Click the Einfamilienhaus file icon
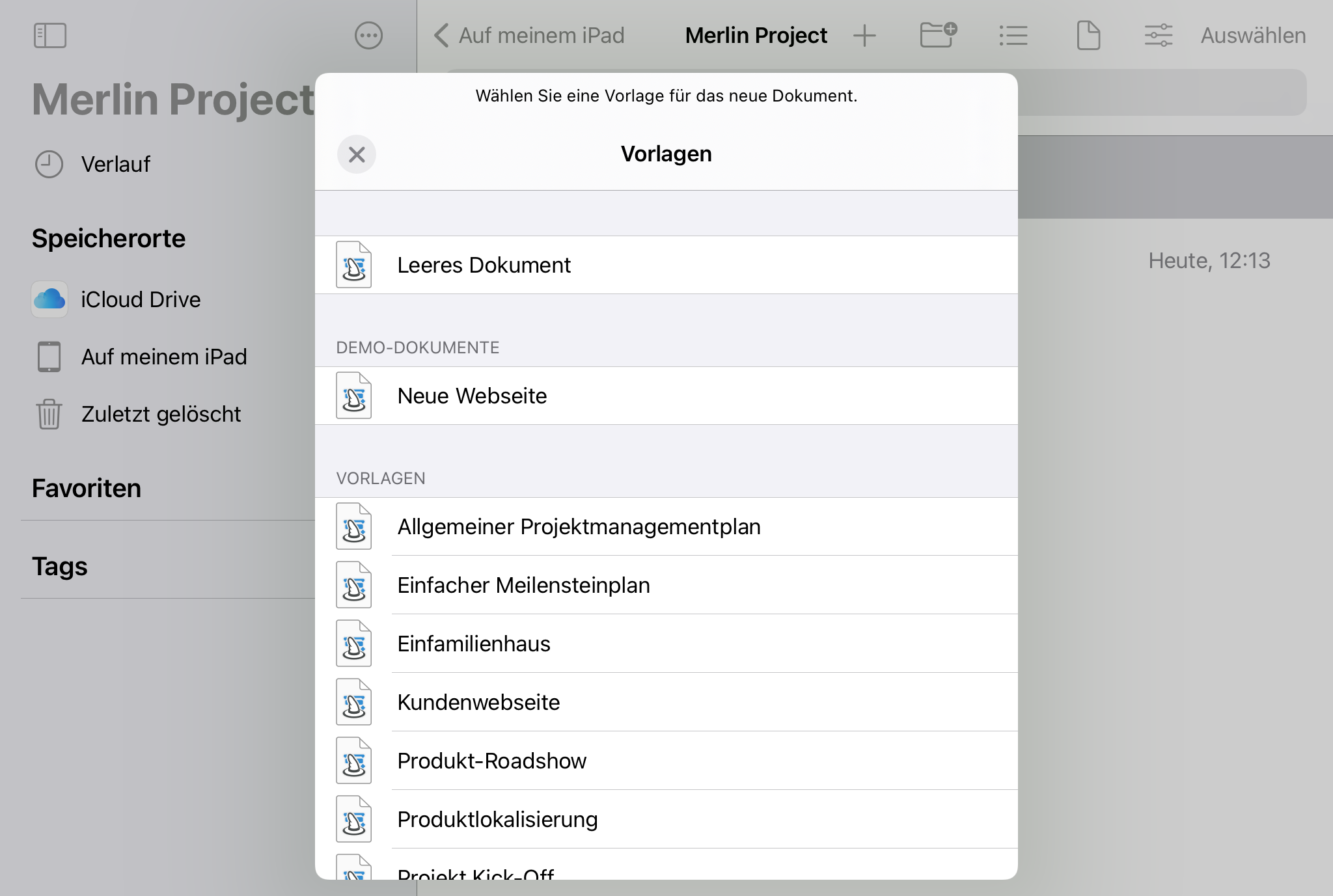 click(354, 644)
